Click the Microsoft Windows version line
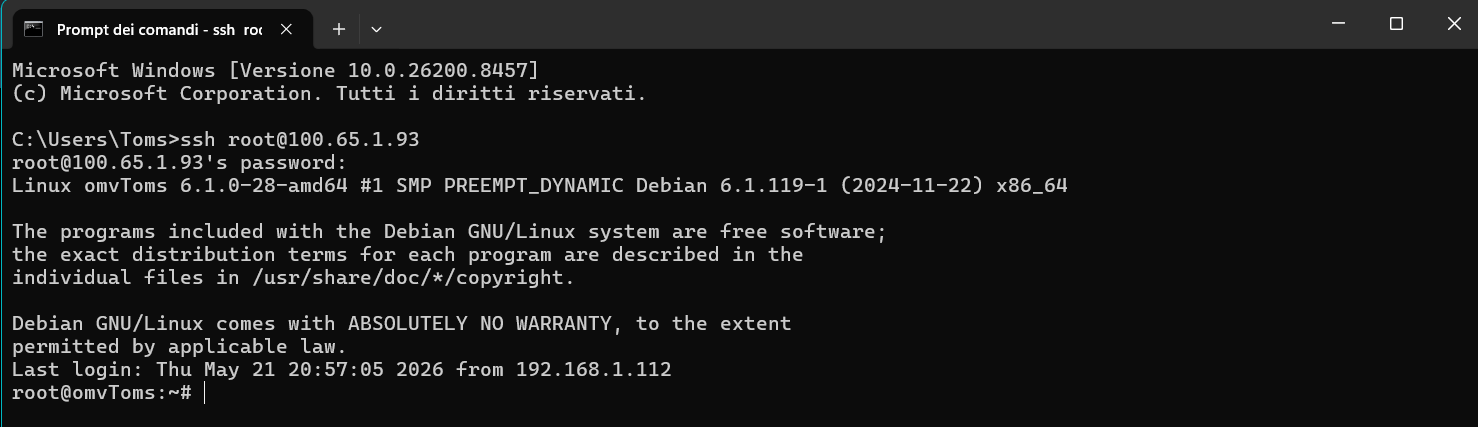The height and width of the screenshot is (427, 1478). (276, 70)
